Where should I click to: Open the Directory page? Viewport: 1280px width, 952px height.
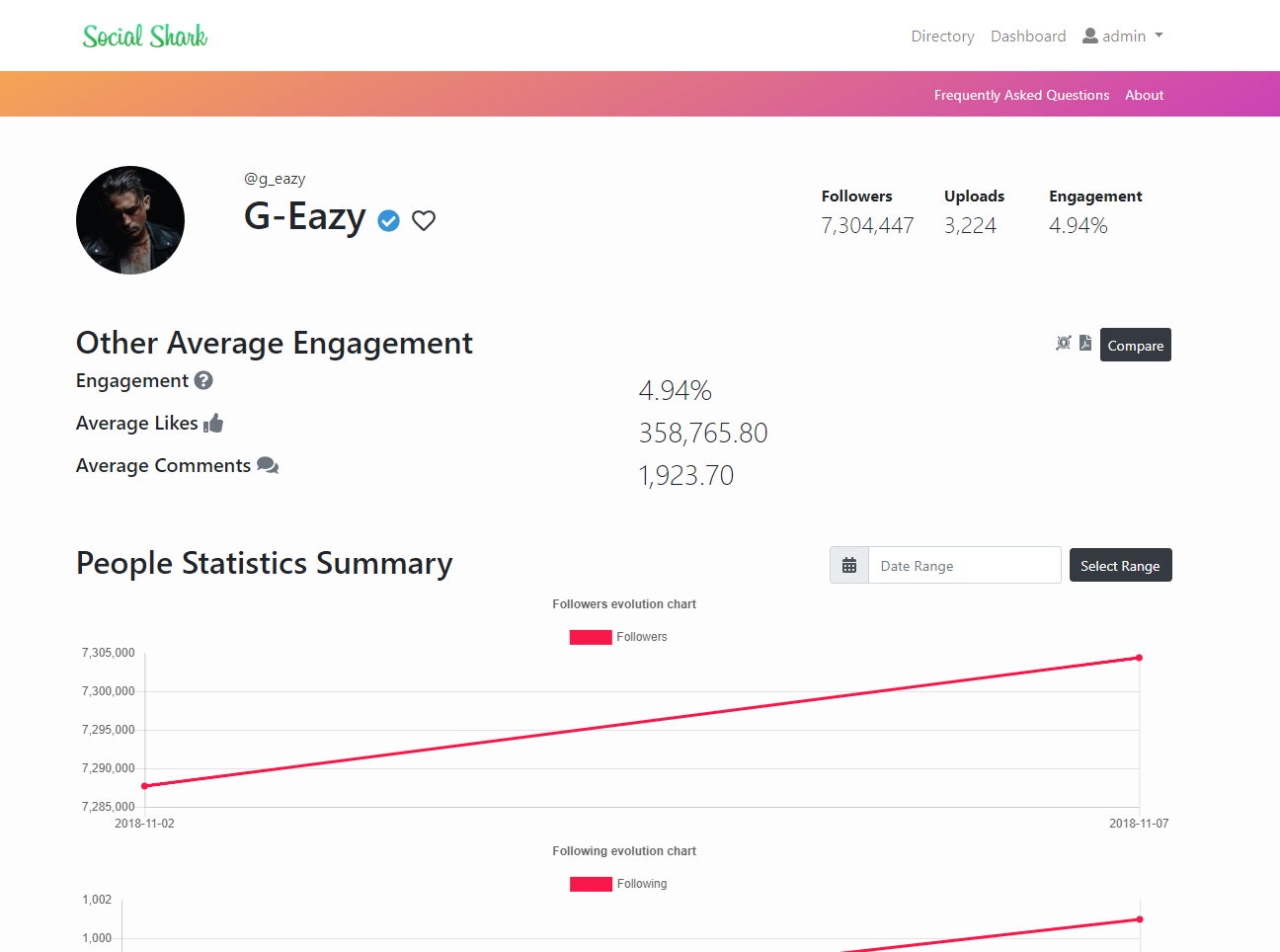pyautogui.click(x=942, y=36)
